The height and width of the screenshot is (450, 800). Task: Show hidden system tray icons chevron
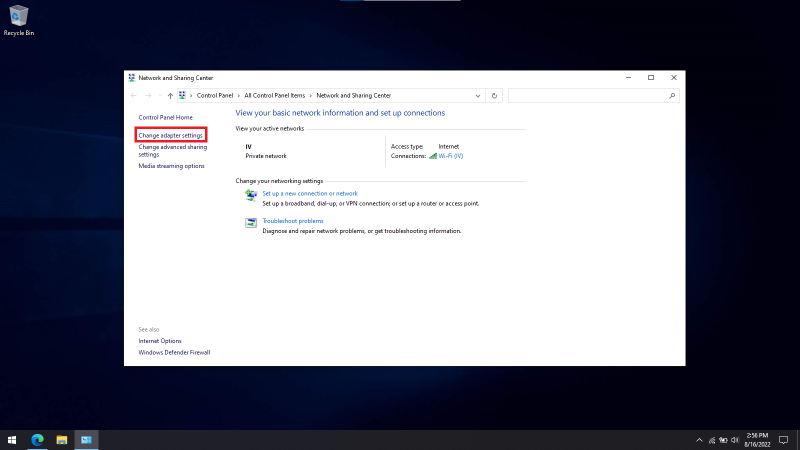click(x=699, y=439)
